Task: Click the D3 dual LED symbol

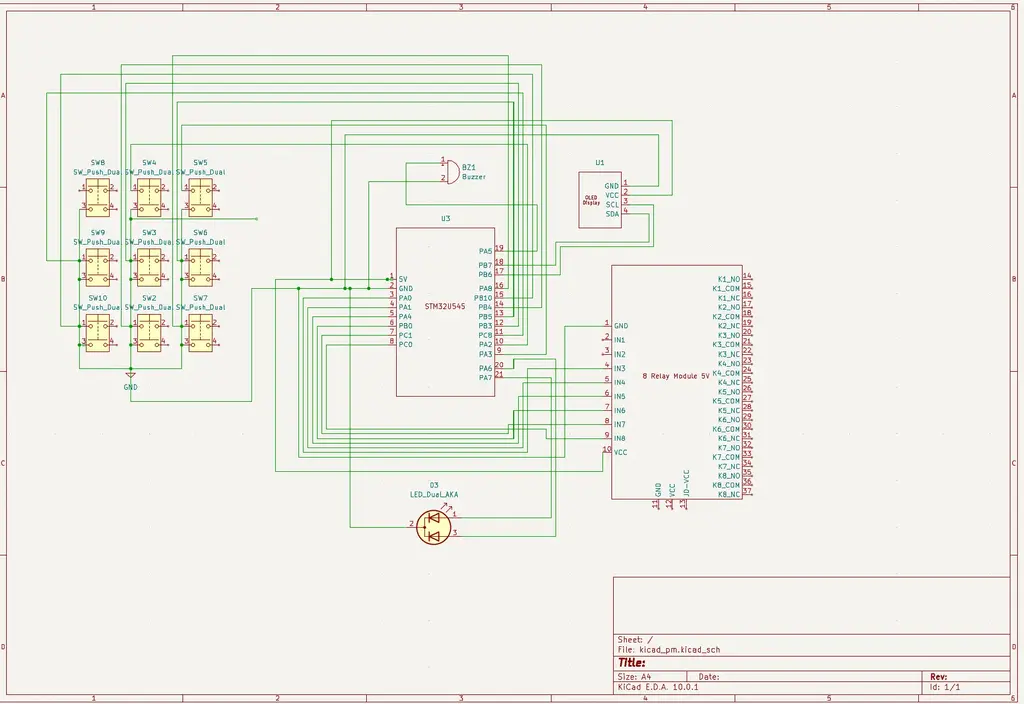Action: coord(434,527)
